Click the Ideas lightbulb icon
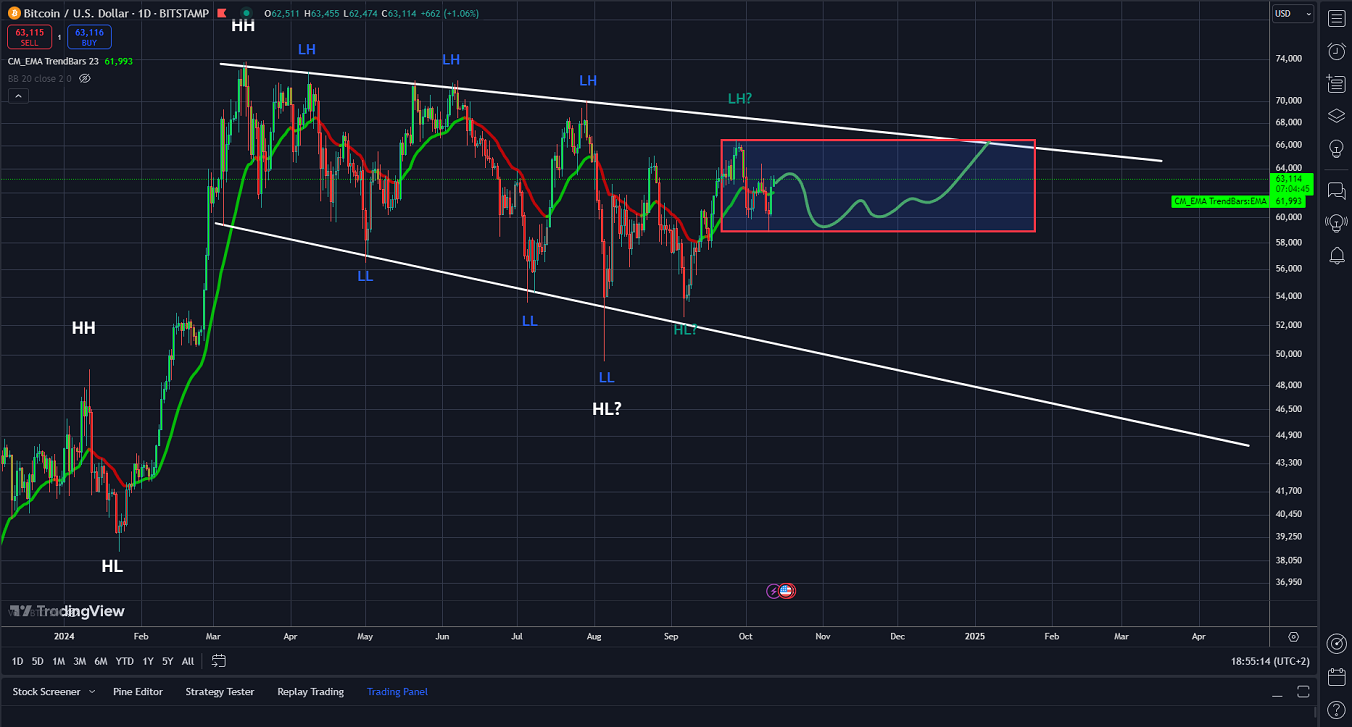 1336,149
